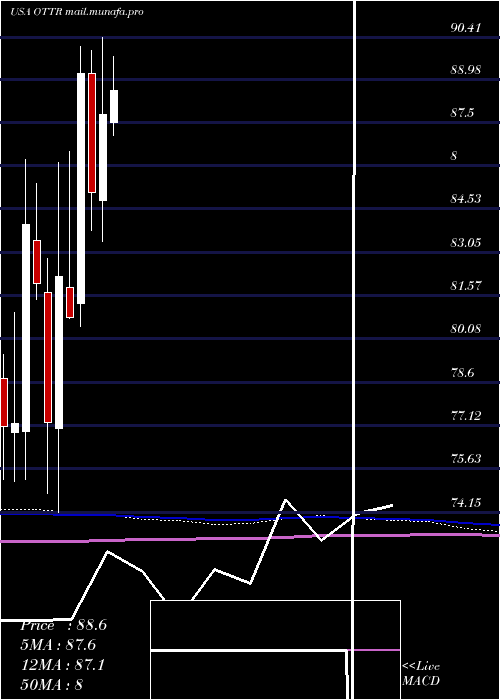The height and width of the screenshot is (700, 500).
Task: Click the '50MA' readout at bottom
Action: [x=52, y=685]
